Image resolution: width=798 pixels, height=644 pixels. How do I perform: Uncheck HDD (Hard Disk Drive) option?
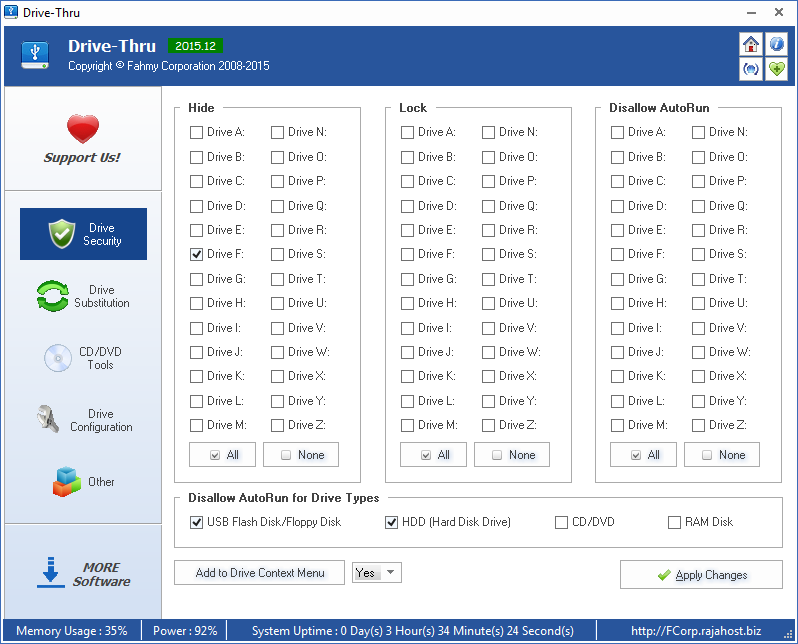coord(391,522)
